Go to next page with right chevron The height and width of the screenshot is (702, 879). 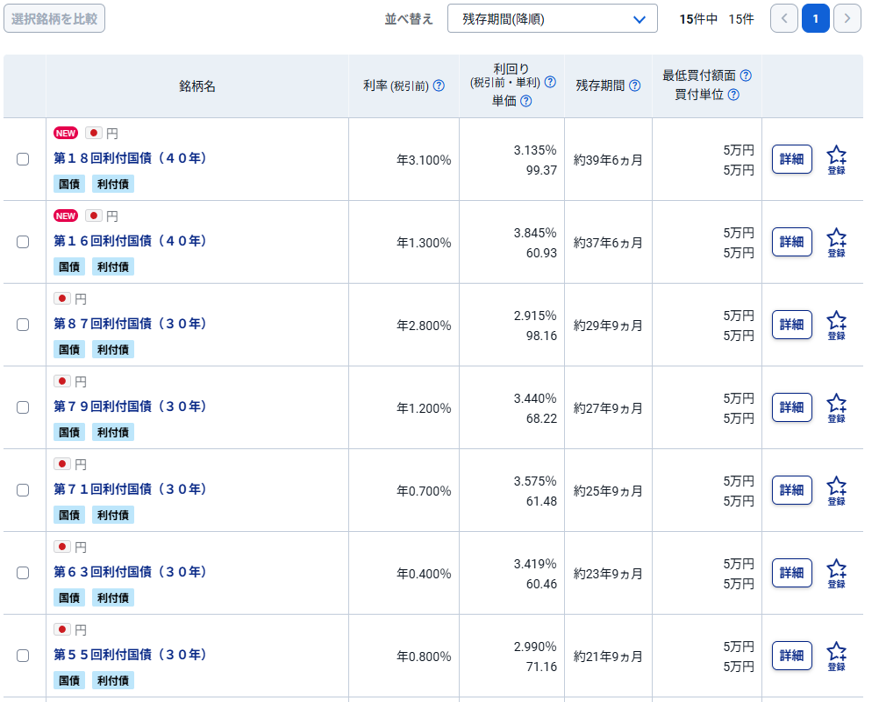[847, 19]
